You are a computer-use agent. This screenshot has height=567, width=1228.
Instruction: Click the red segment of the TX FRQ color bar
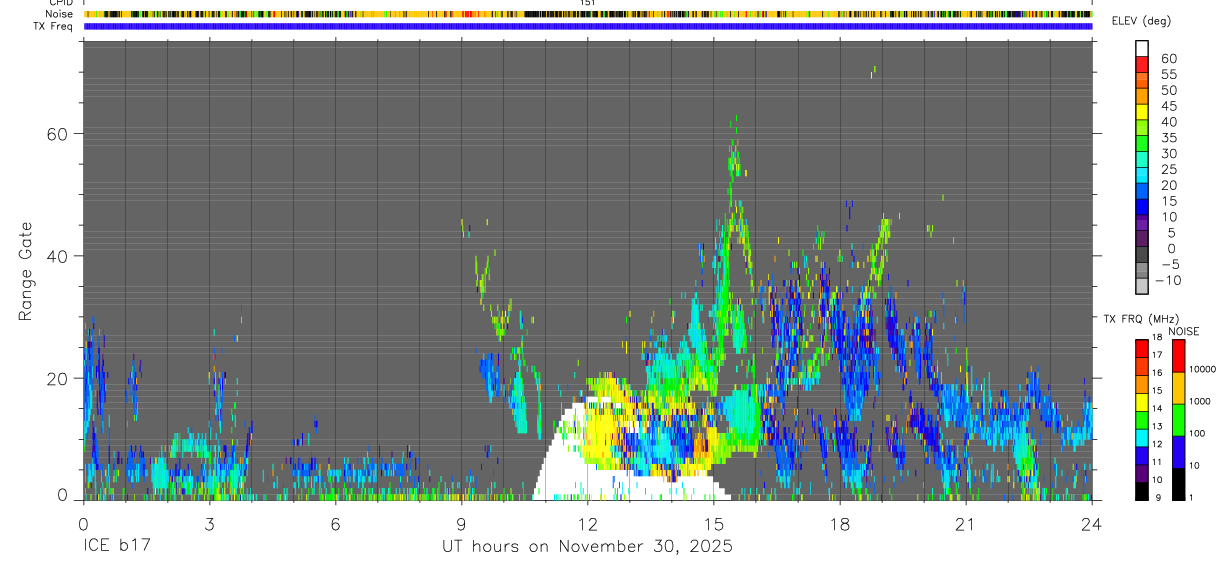pyautogui.click(x=1142, y=350)
